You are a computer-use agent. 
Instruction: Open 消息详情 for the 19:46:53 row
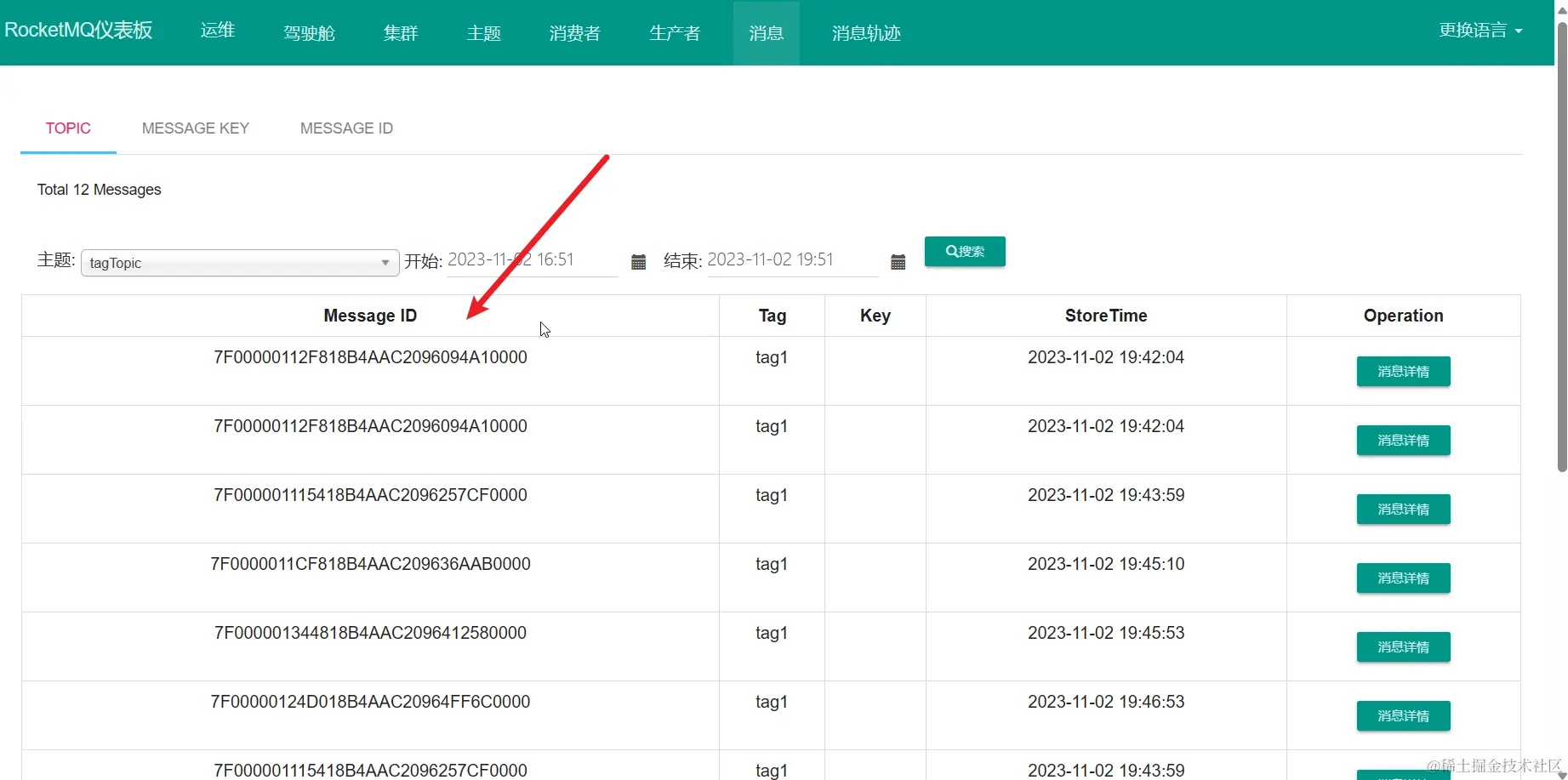[1403, 716]
